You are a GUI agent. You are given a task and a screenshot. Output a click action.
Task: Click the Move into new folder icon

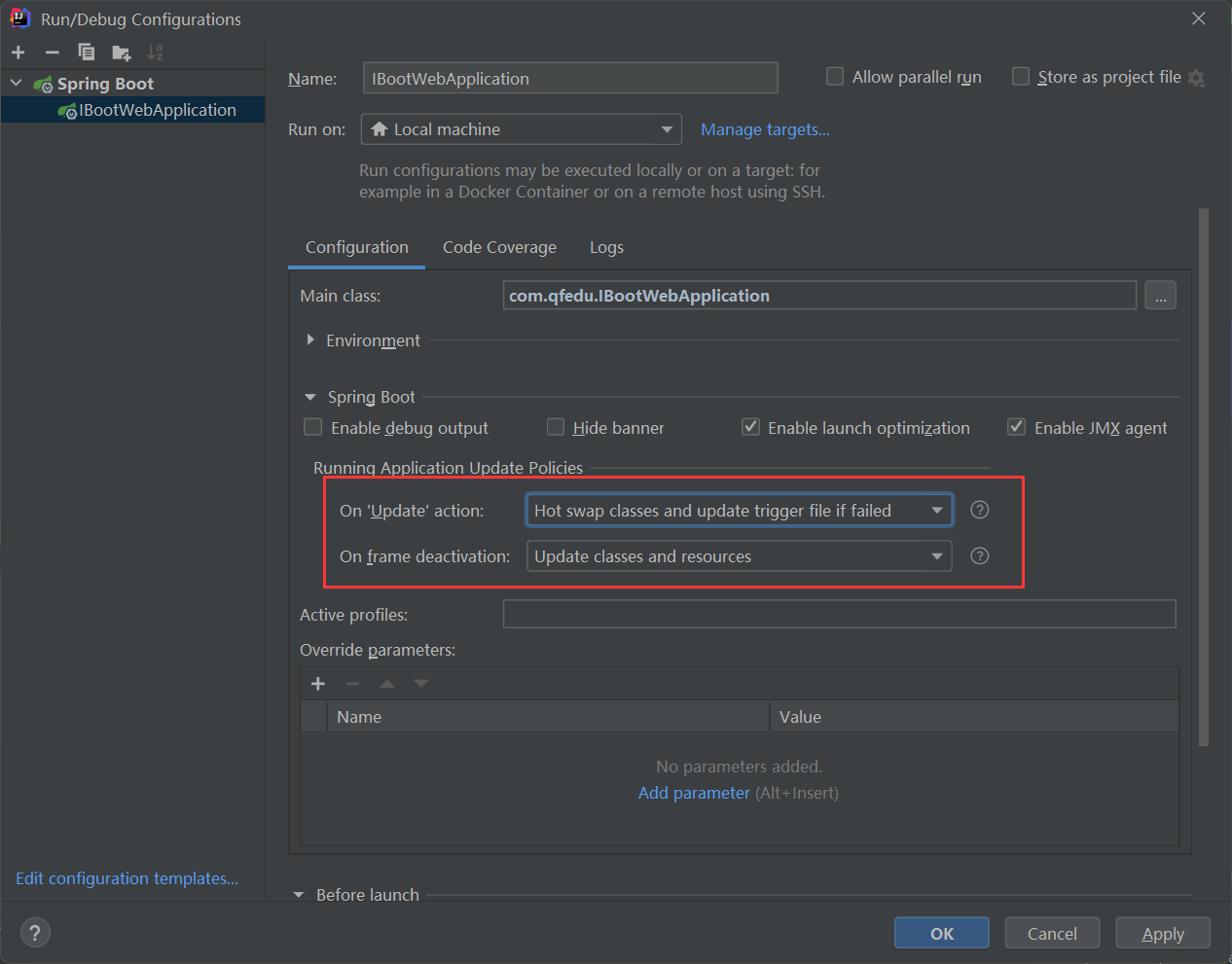click(122, 53)
